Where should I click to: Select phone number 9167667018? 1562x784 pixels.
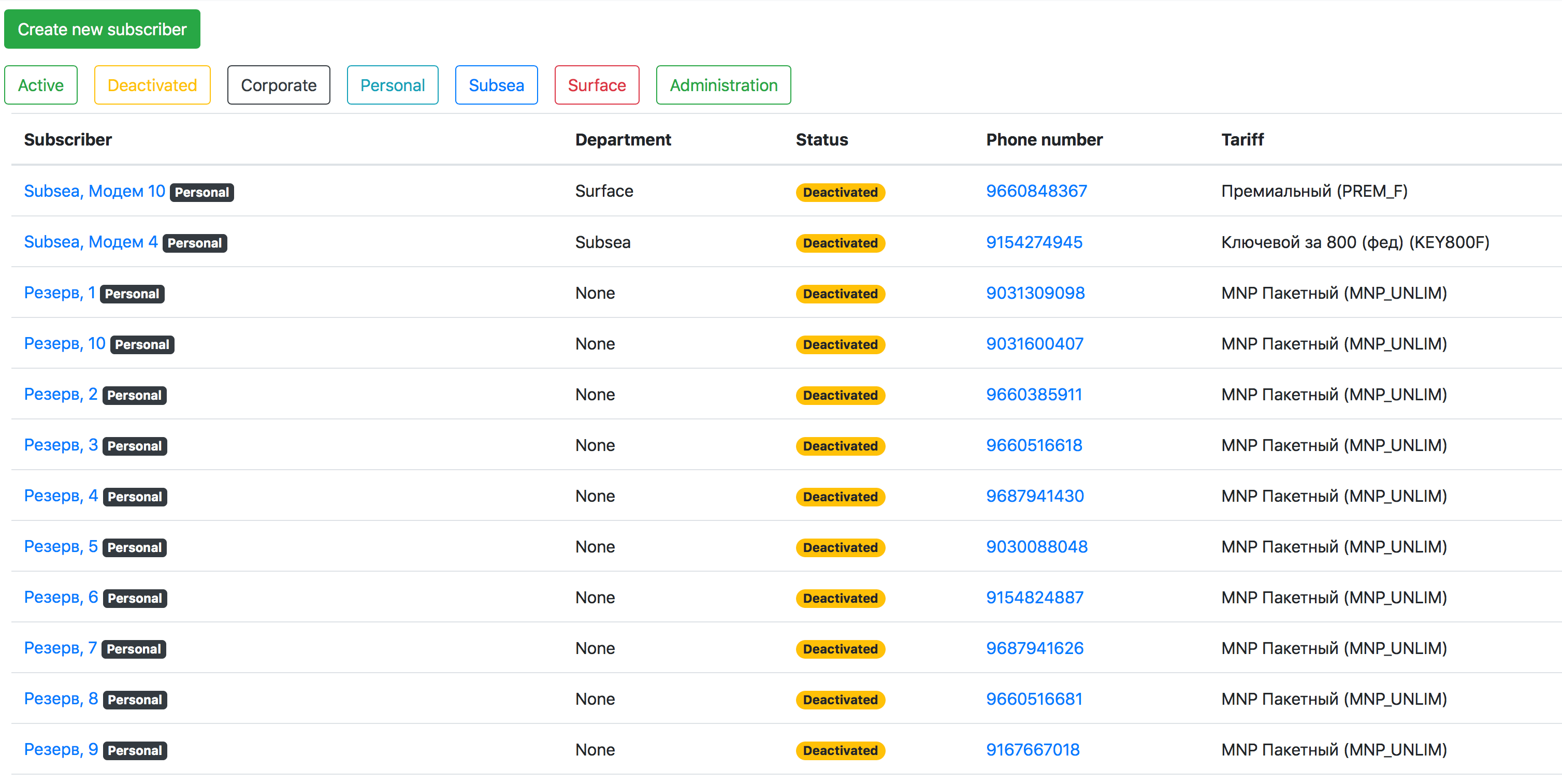[x=1033, y=749]
